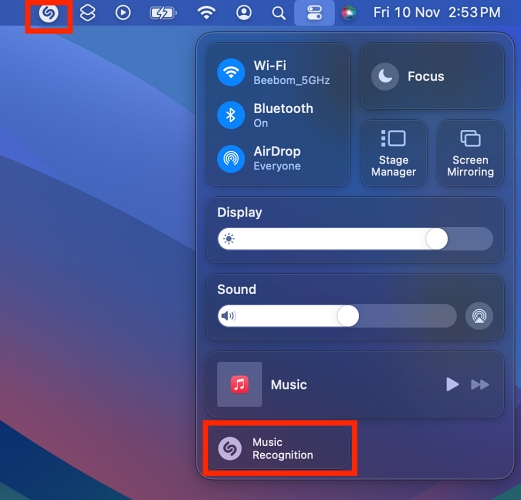
Task: Open the user account menu icon
Action: [x=244, y=13]
